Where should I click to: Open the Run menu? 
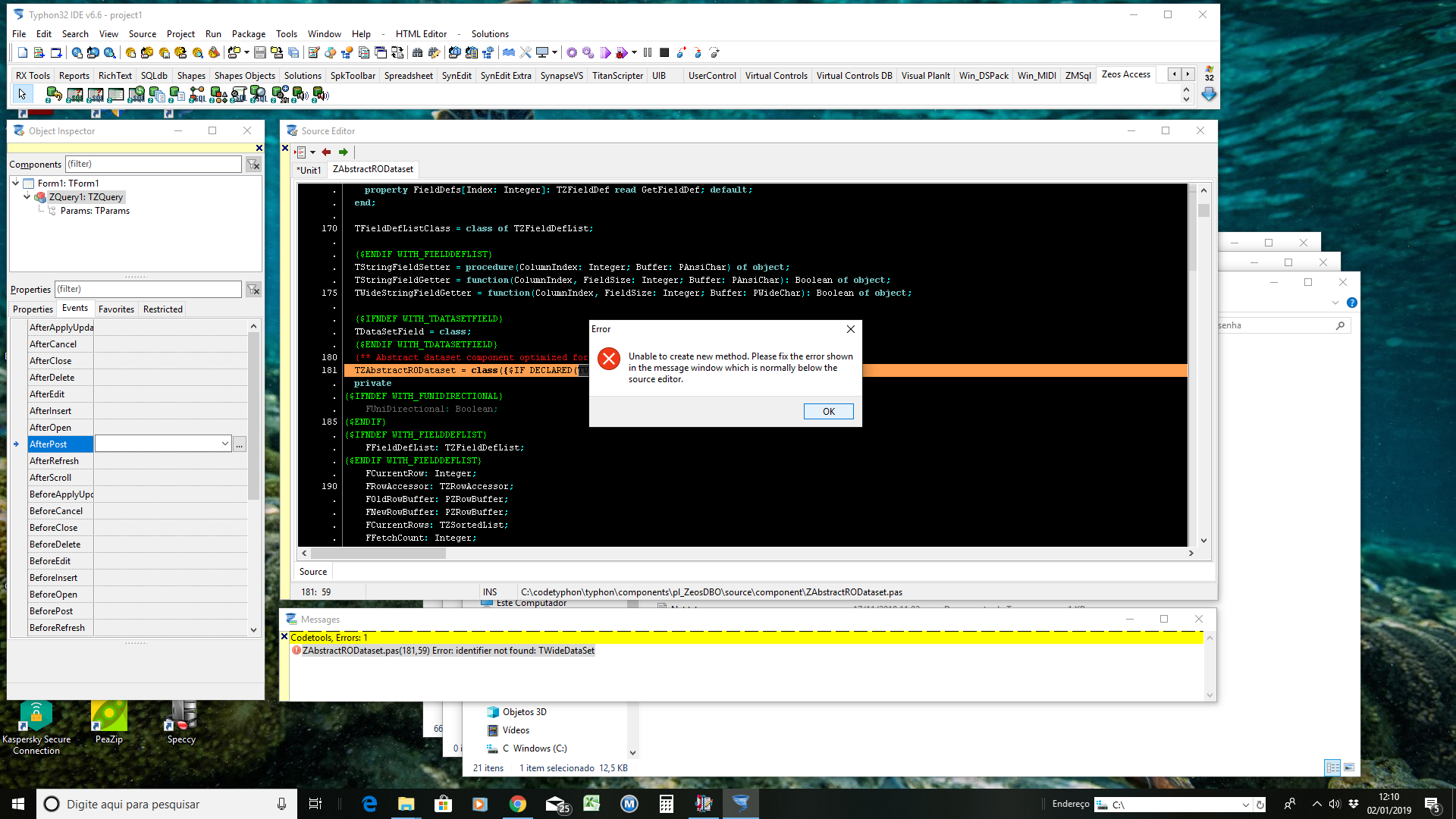tap(213, 34)
